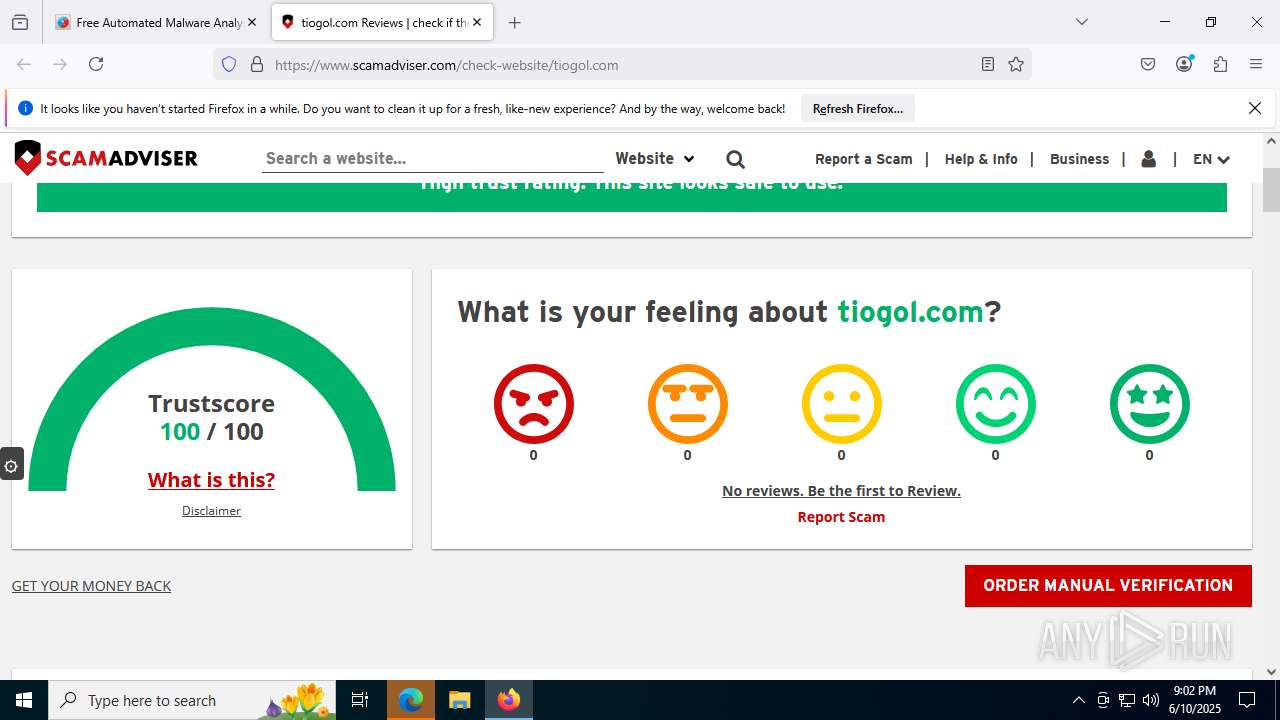Image resolution: width=1280 pixels, height=720 pixels.
Task: Show site security padlock info
Action: click(x=257, y=64)
